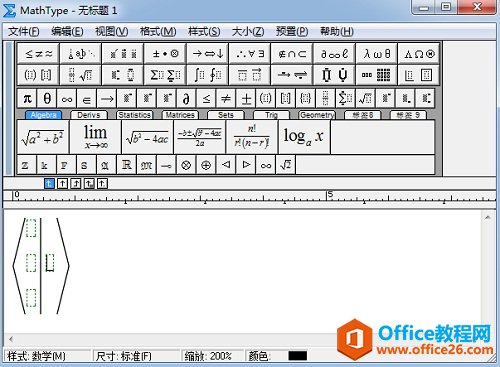
Task: Insert sqrt(a²+b²) expression
Action: tap(43, 137)
